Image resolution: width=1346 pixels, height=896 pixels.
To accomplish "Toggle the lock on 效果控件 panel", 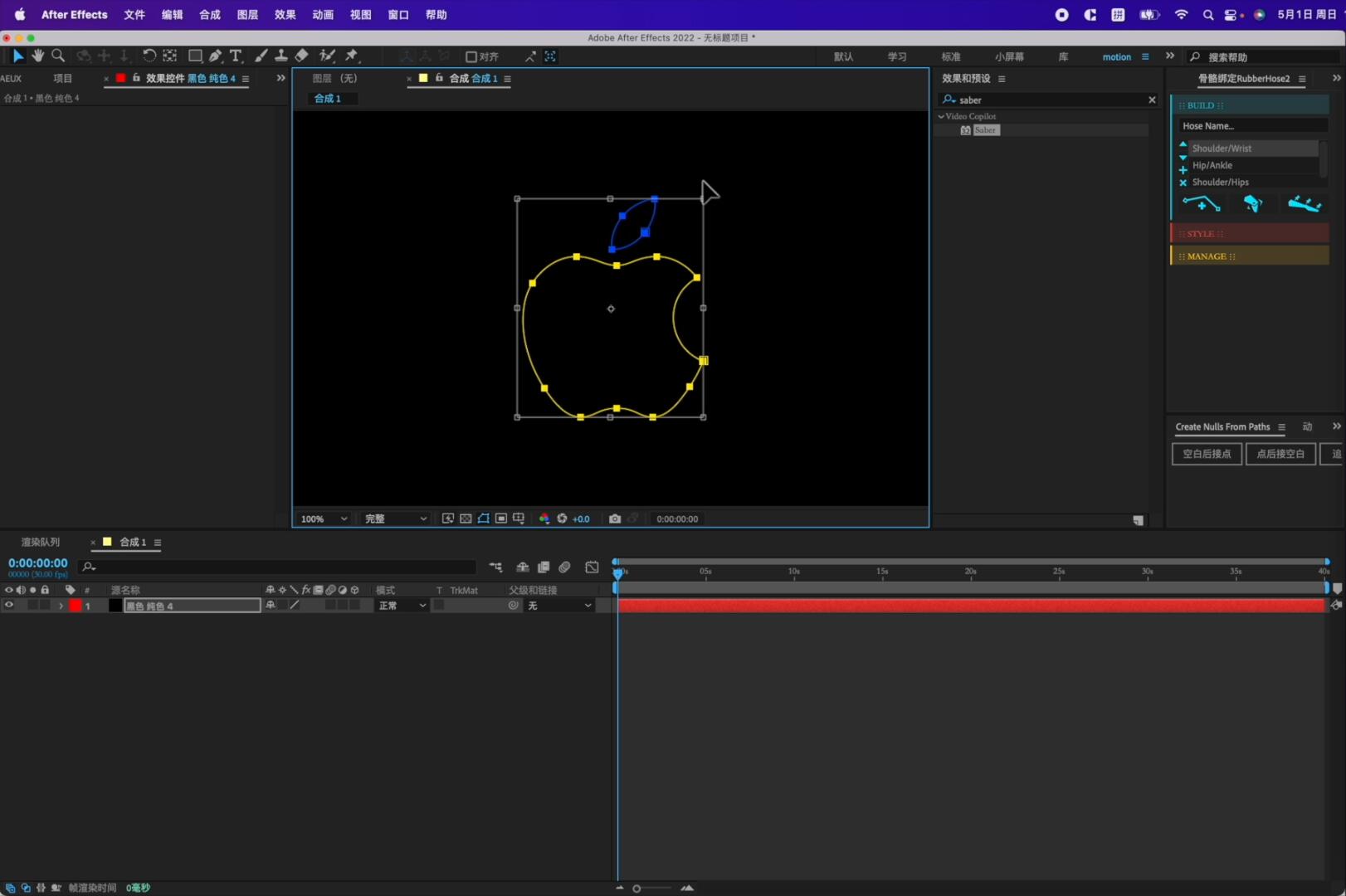I will click(137, 78).
